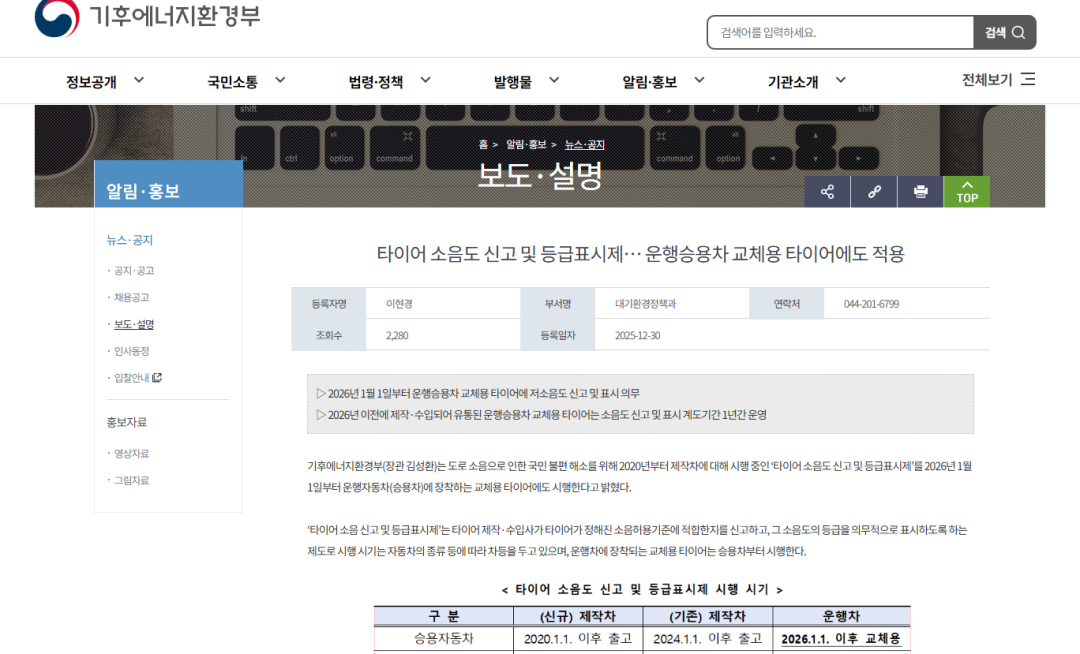The height and width of the screenshot is (654, 1080).
Task: Select 채용공고 in the sidebar
Action: (x=132, y=298)
